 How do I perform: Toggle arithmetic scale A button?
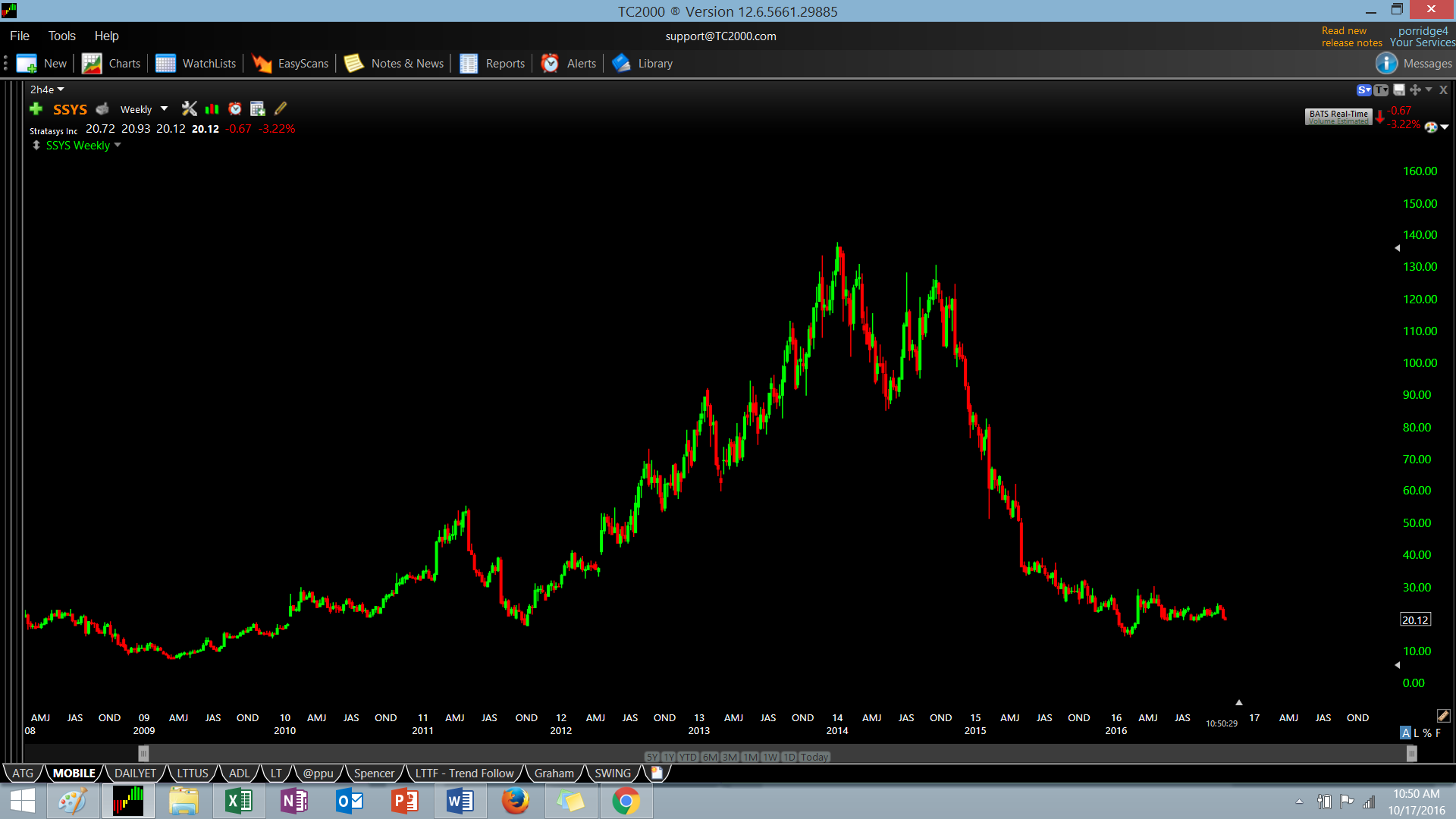pos(1405,733)
